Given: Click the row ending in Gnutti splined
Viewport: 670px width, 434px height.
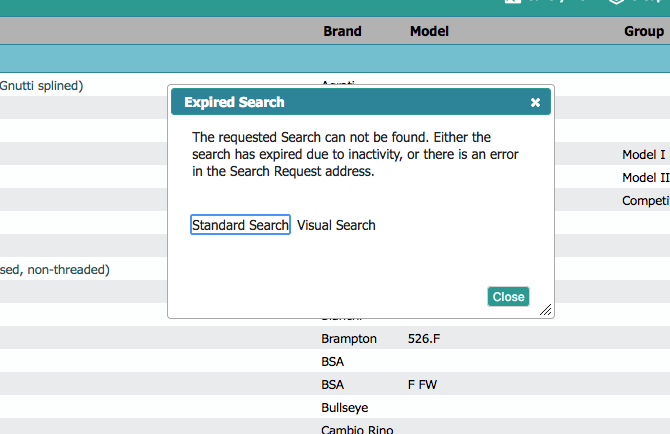Looking at the screenshot, I should click(42, 86).
